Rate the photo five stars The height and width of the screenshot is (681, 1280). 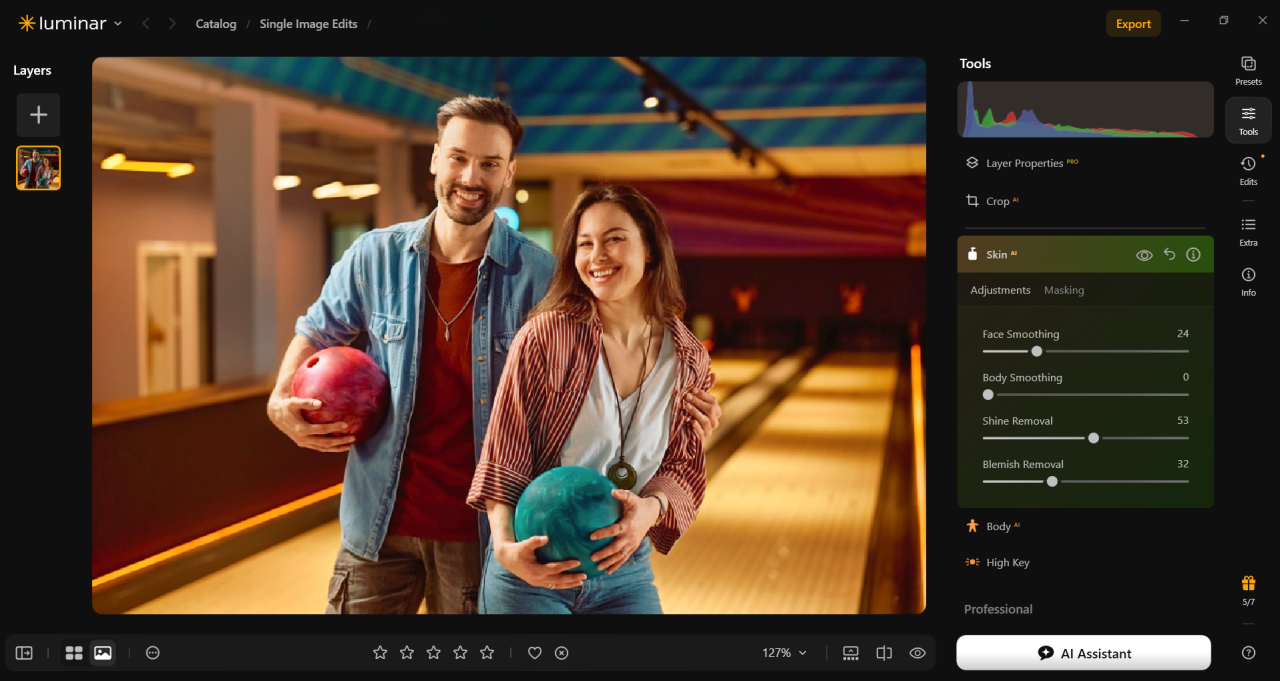click(x=487, y=653)
